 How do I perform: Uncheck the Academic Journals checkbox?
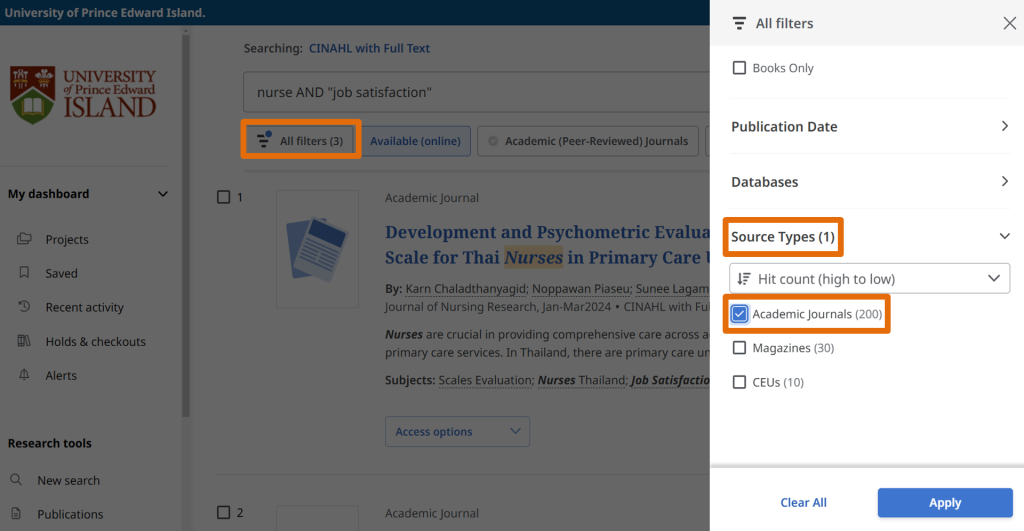(x=740, y=314)
